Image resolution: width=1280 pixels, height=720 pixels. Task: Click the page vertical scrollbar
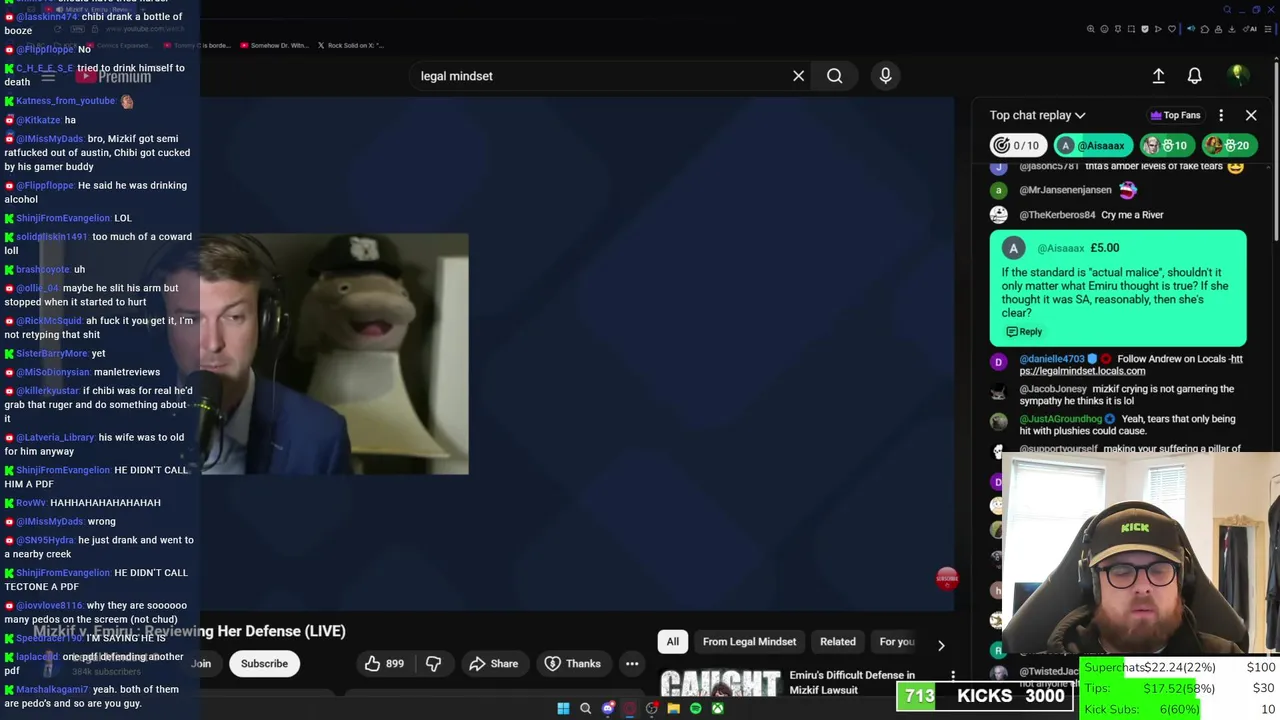(x=1276, y=150)
